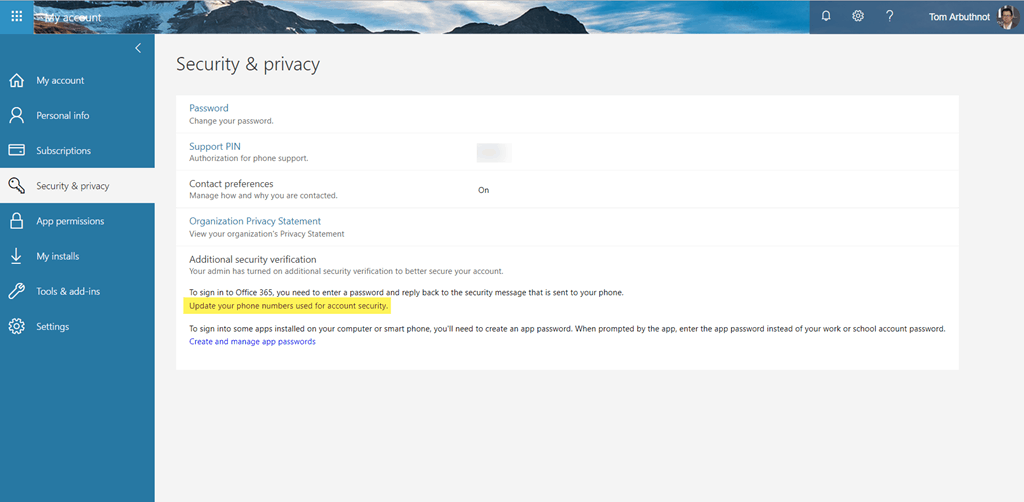Open the Password change link

click(x=209, y=108)
